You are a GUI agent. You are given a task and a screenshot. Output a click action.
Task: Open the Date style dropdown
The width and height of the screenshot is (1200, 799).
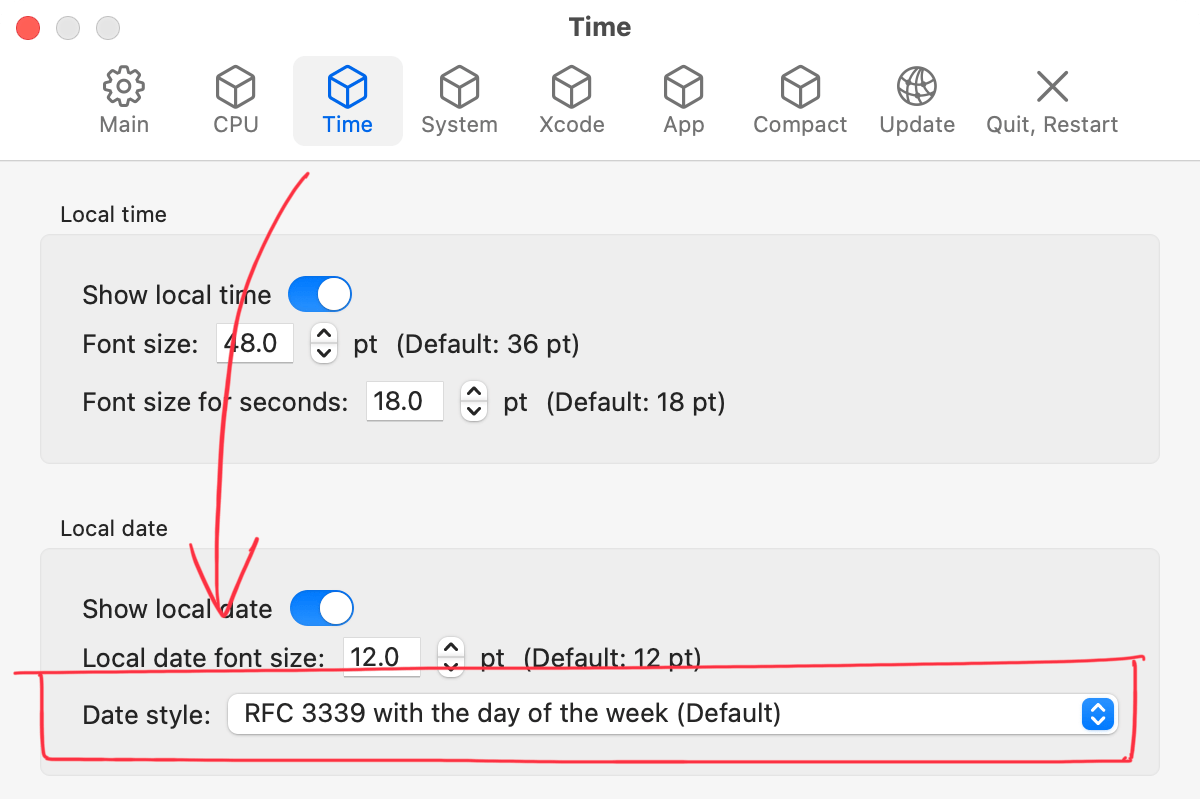673,714
